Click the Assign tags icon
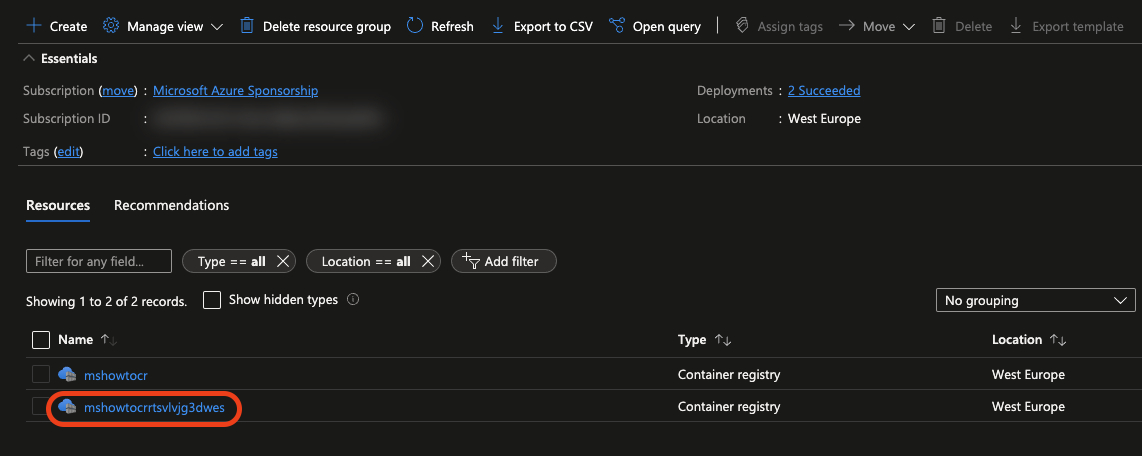Viewport: 1142px width, 456px height. 742,26
